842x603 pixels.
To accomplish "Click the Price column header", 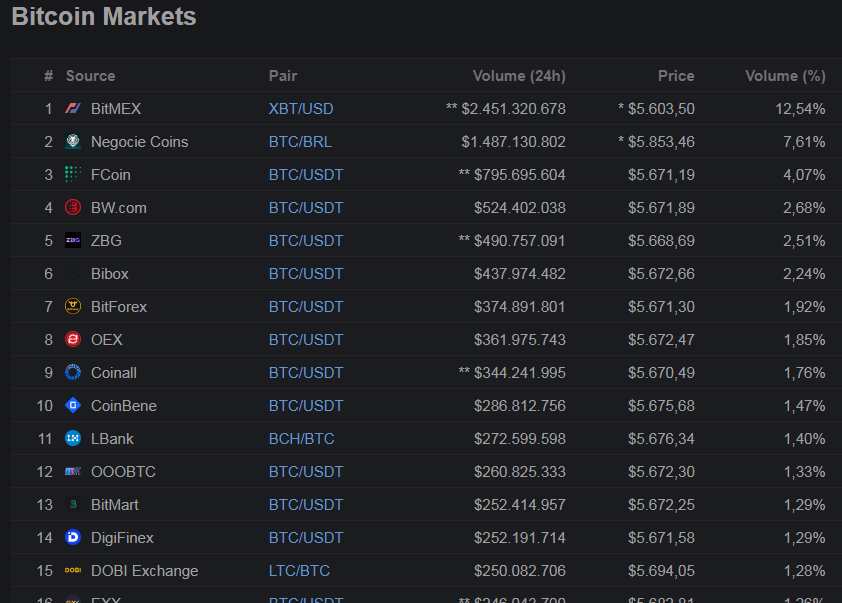I will (676, 76).
